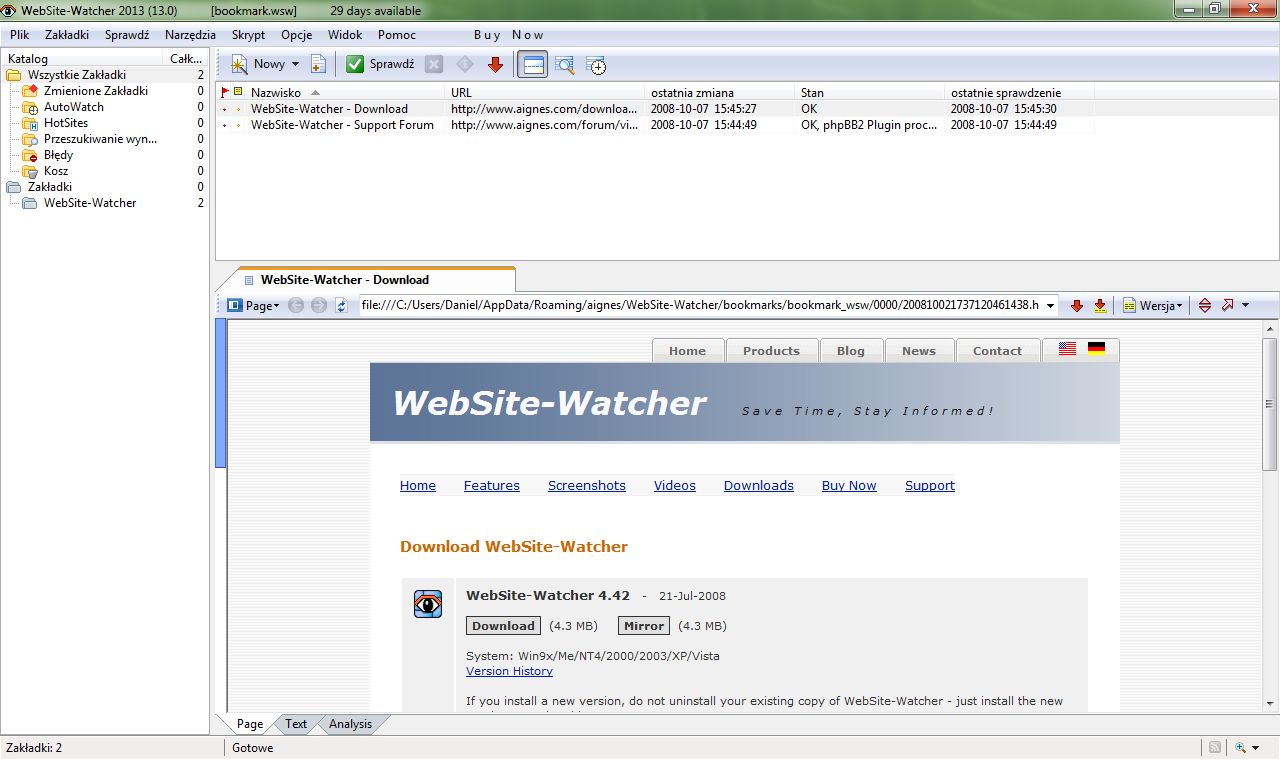This screenshot has width=1280, height=760.
Task: Click the browser refresh icon
Action: click(x=342, y=306)
